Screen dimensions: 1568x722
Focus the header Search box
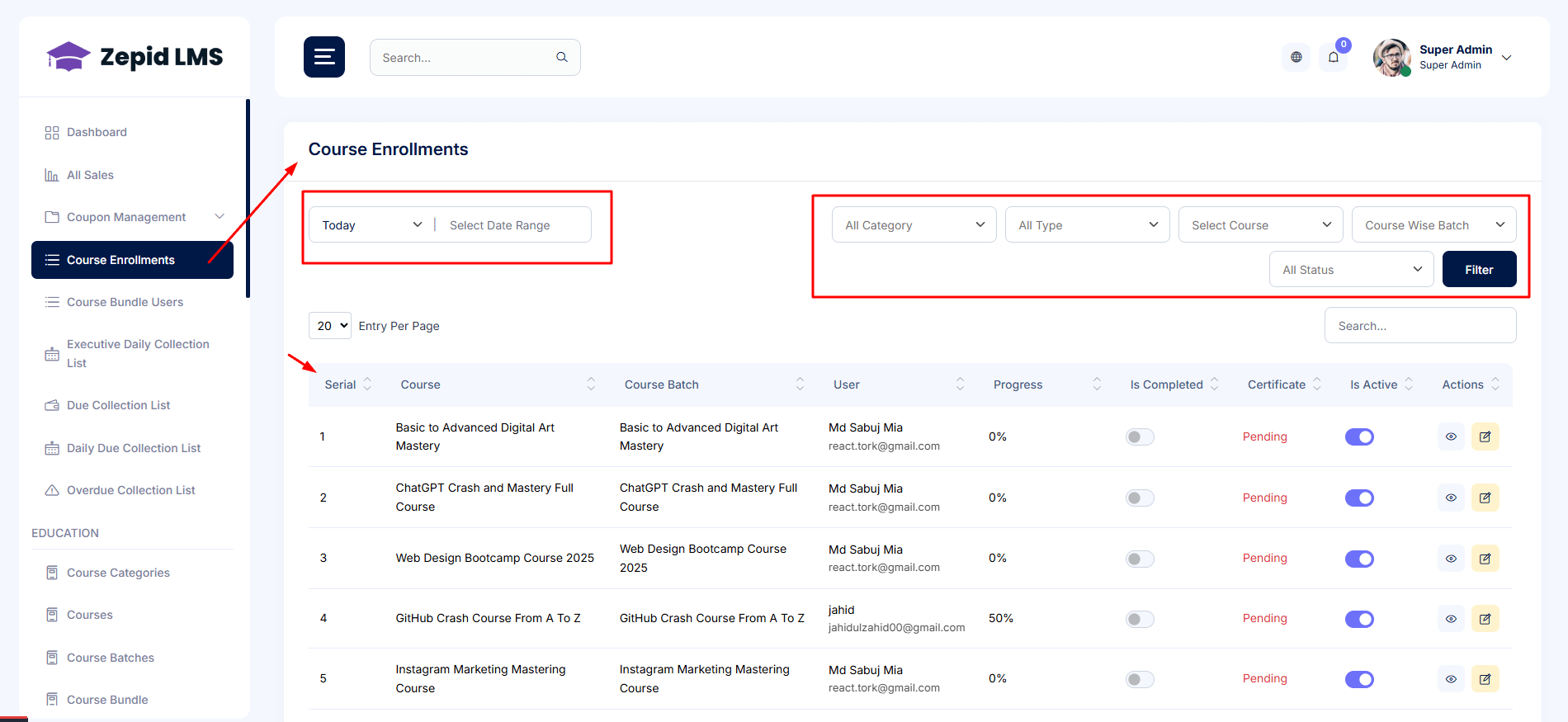pos(475,57)
